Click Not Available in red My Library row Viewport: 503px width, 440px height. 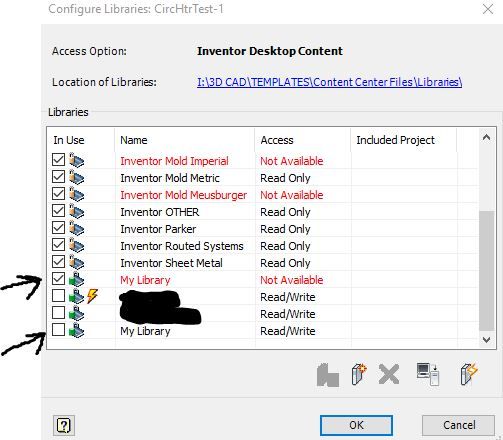point(292,280)
